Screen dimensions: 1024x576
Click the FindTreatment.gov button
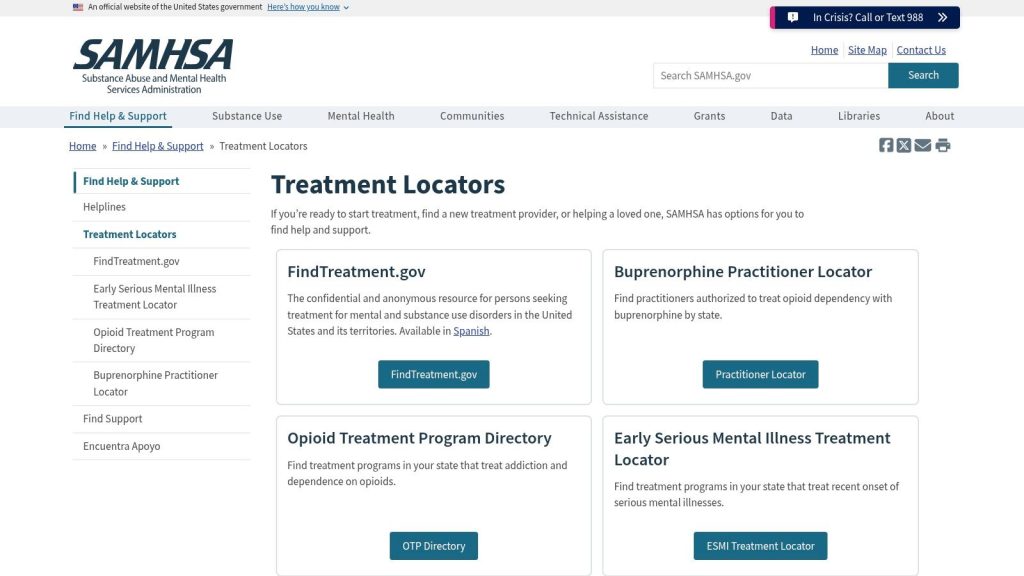(434, 374)
